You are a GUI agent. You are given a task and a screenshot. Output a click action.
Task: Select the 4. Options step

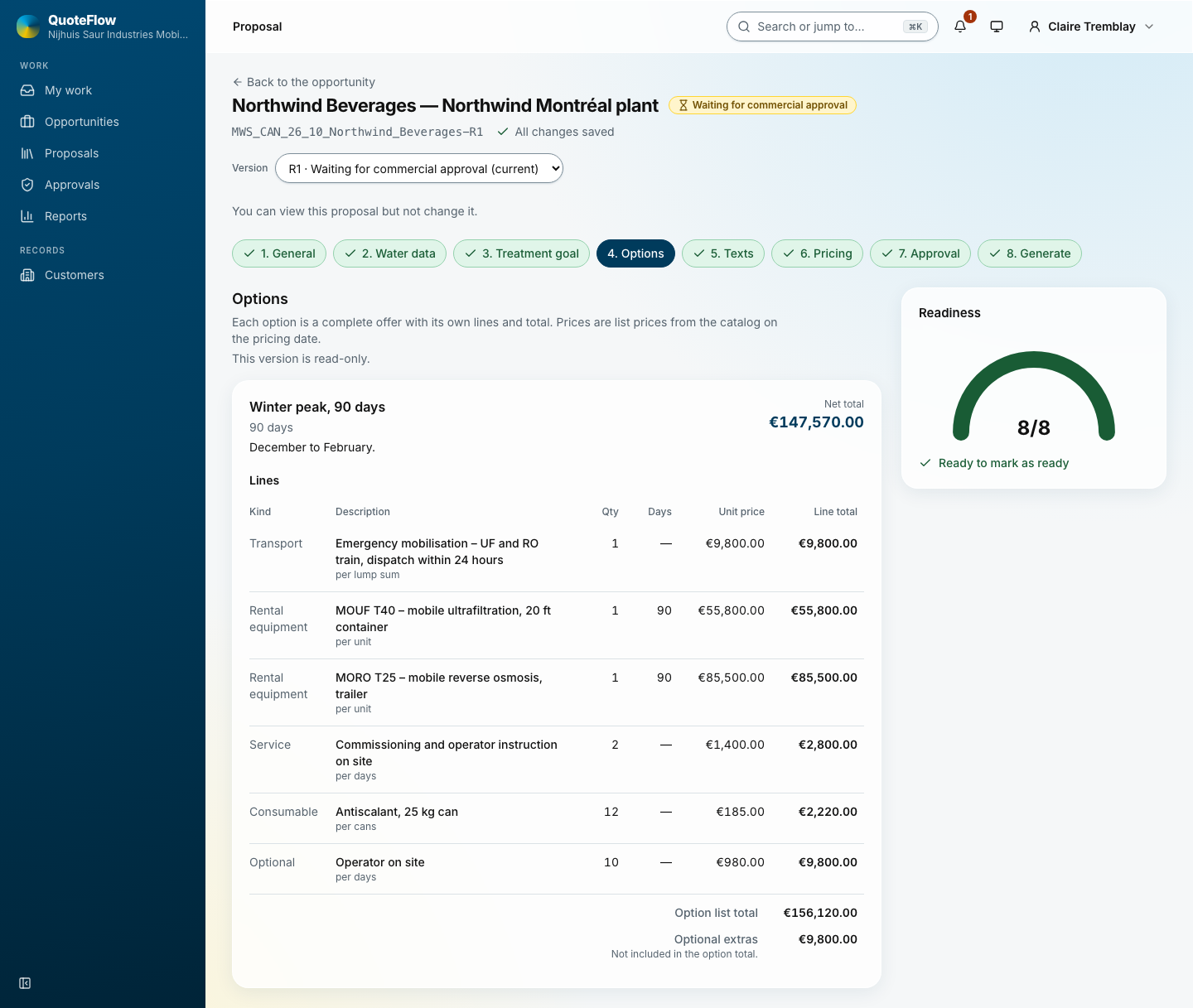coord(635,253)
